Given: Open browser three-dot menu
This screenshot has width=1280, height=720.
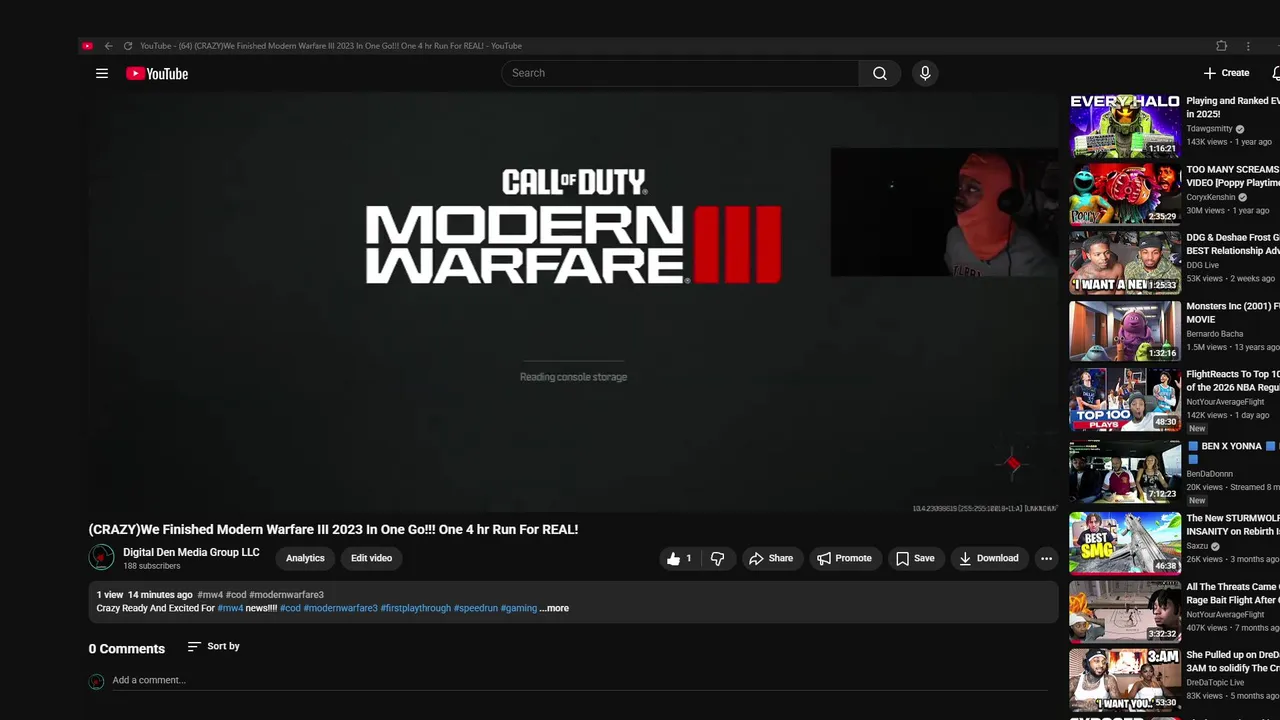Looking at the screenshot, I should pos(1247,46).
